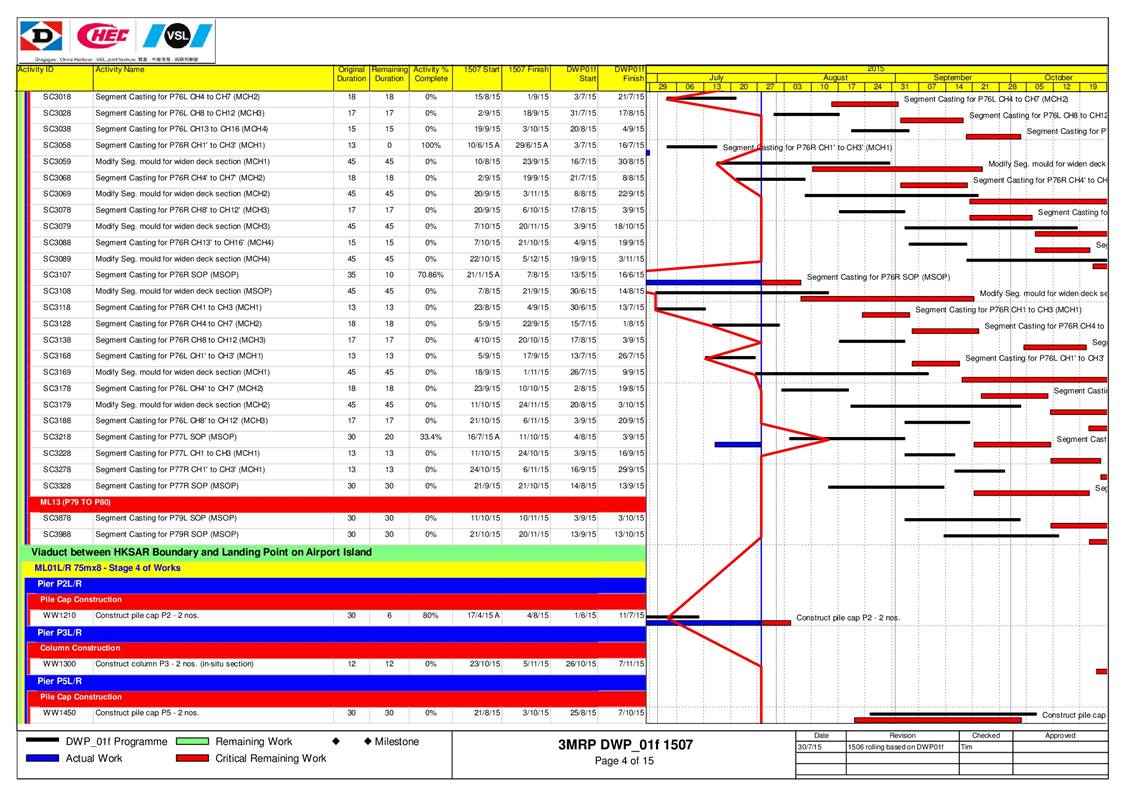Select the Pier P2L/R group band
1123x793 pixels.
[336, 584]
